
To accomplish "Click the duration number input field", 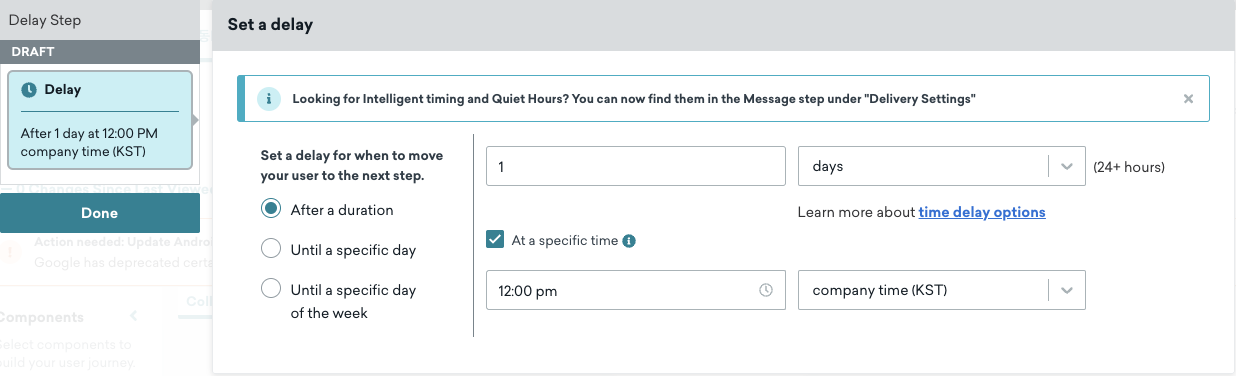I will [x=636, y=166].
